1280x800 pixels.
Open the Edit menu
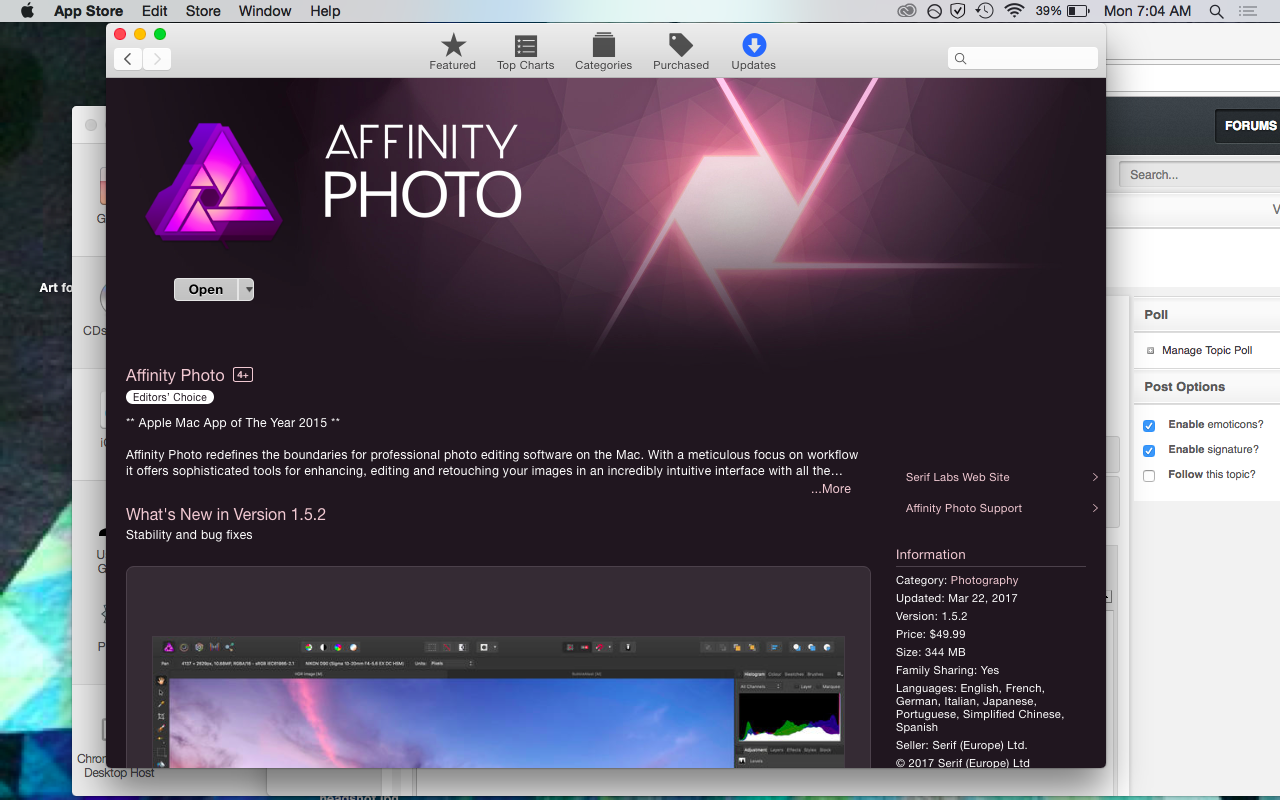(x=155, y=11)
